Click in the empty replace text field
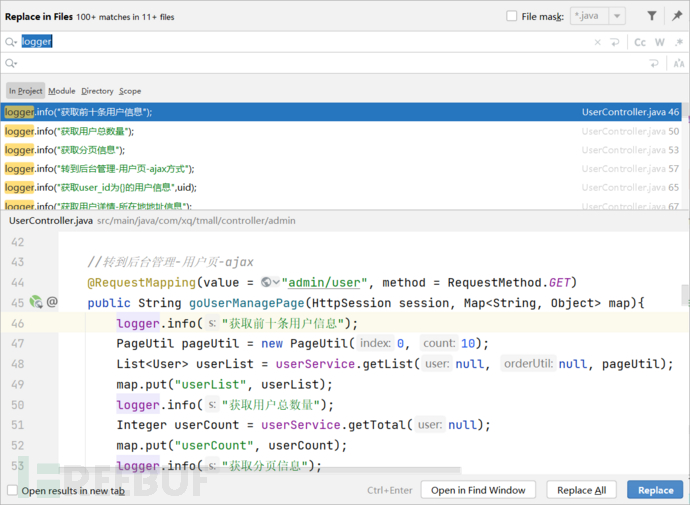Screen dimensions: 690x505 pyautogui.click(x=300, y=63)
